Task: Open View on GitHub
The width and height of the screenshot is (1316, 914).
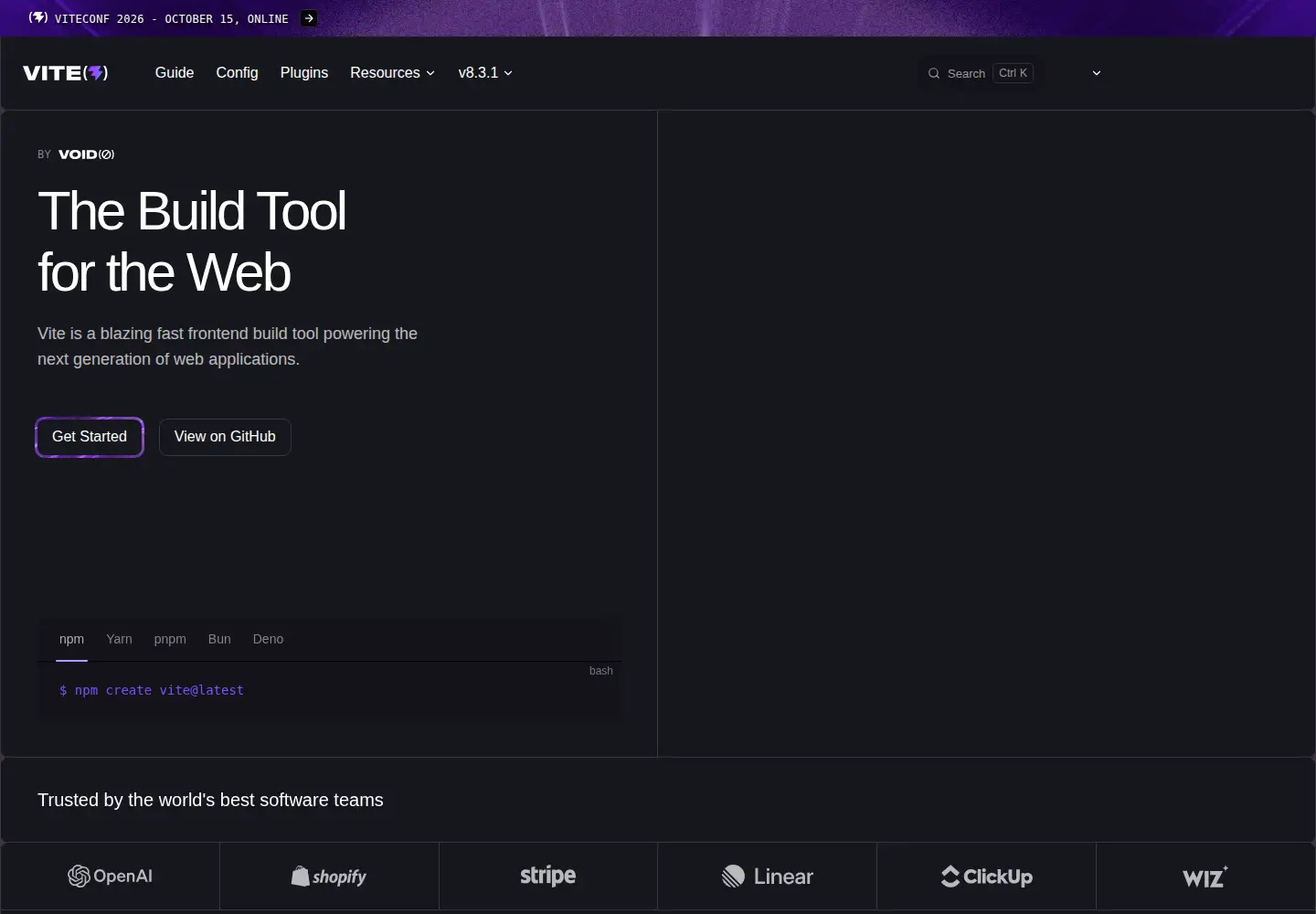Action: coord(225,437)
